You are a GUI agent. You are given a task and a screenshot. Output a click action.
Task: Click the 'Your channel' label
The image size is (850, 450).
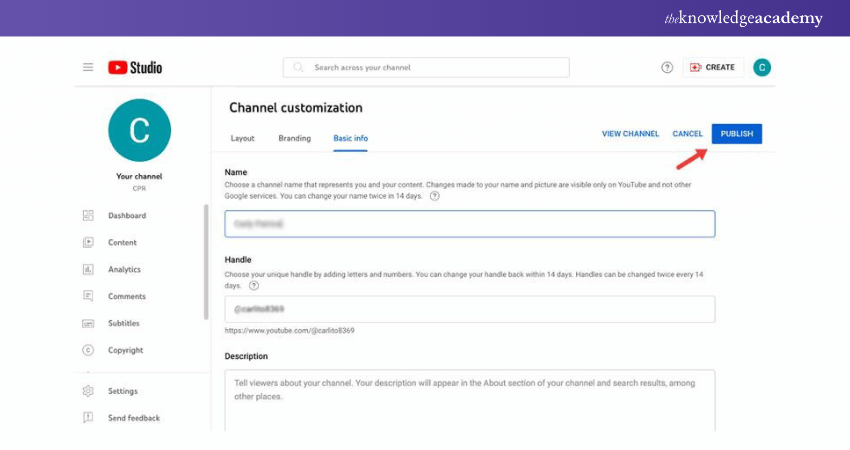pyautogui.click(x=139, y=176)
